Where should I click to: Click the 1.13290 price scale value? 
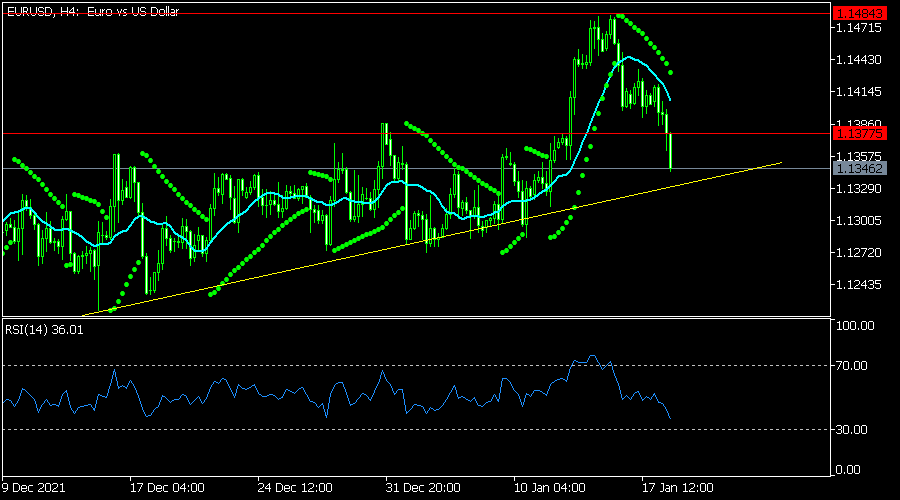pyautogui.click(x=859, y=188)
